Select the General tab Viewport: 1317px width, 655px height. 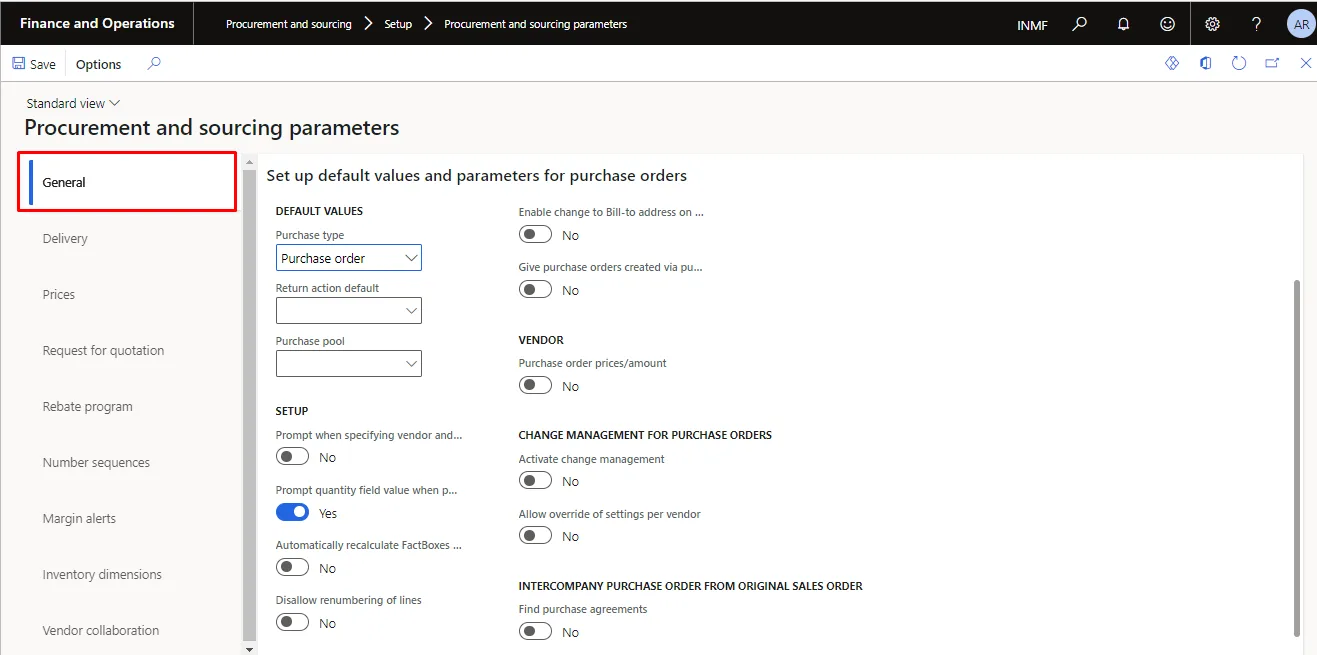[127, 182]
